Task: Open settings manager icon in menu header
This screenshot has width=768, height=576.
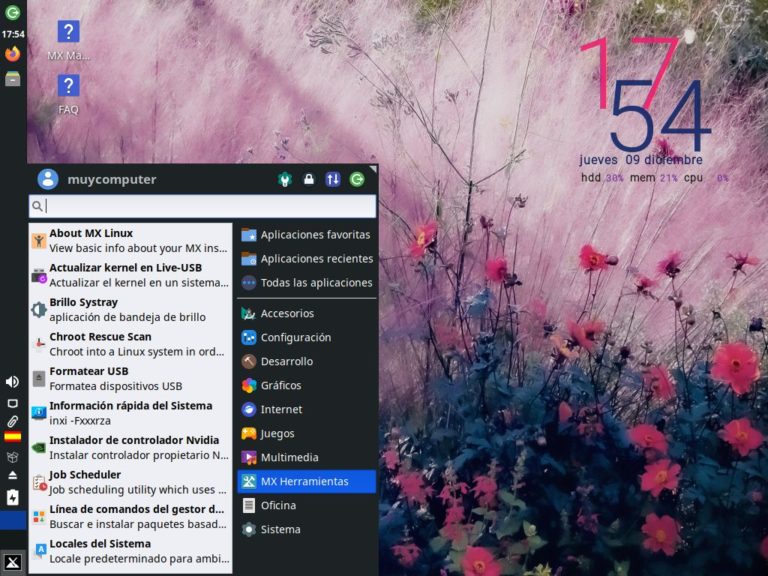Action: [285, 179]
